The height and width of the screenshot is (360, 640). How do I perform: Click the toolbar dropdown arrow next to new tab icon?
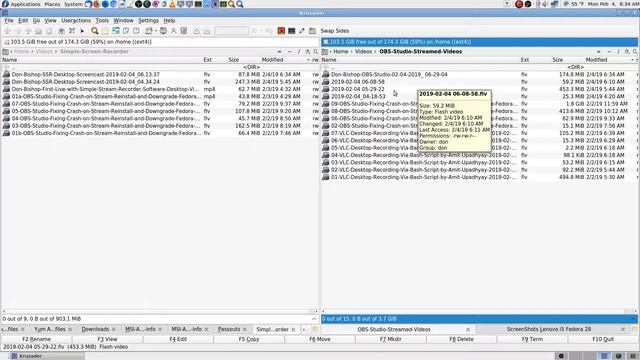(156, 31)
